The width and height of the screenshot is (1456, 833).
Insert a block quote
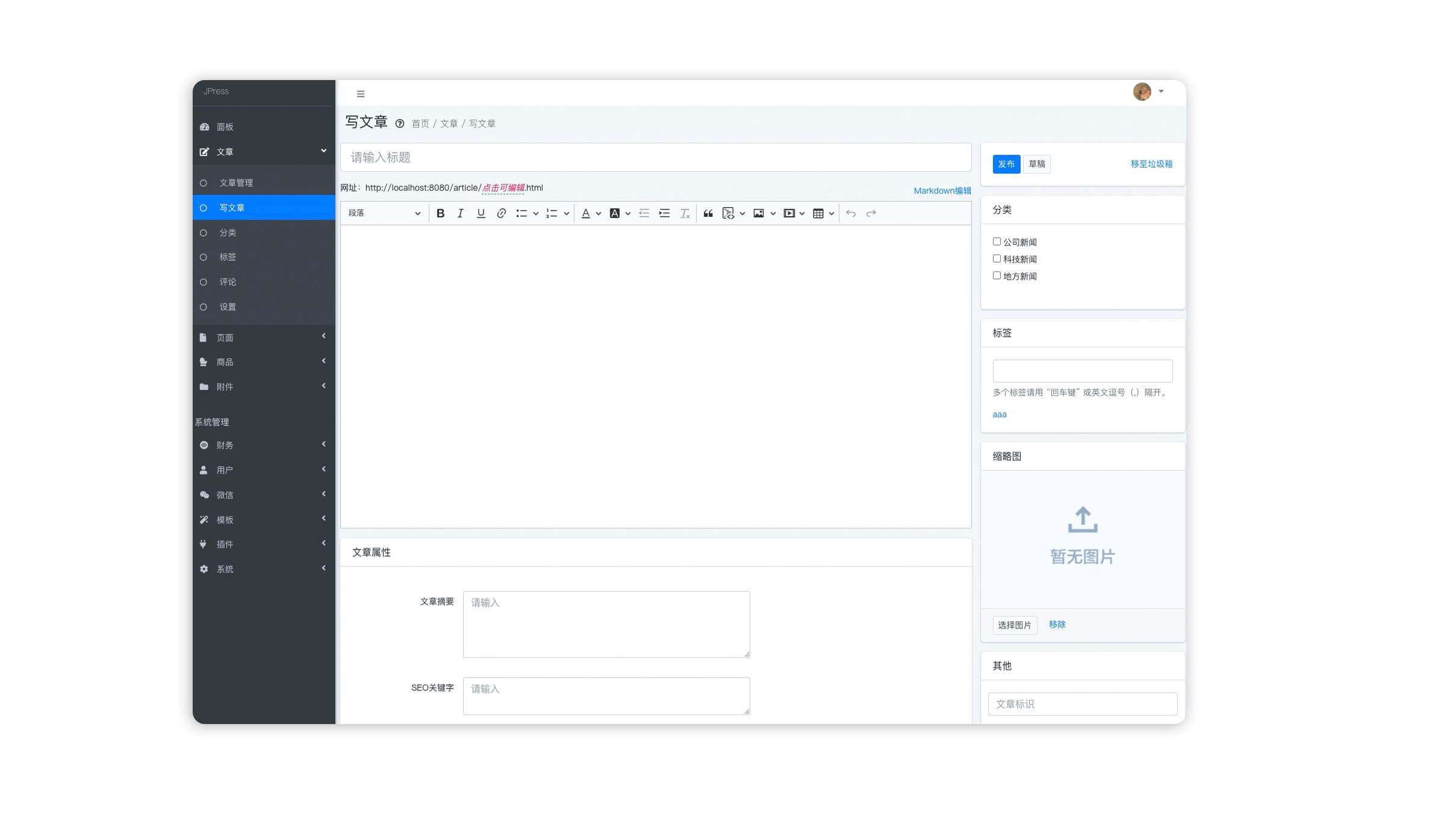(x=708, y=213)
